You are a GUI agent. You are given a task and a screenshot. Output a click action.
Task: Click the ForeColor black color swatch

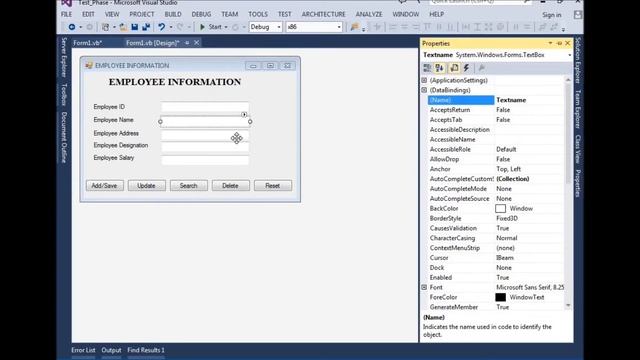tap(500, 297)
